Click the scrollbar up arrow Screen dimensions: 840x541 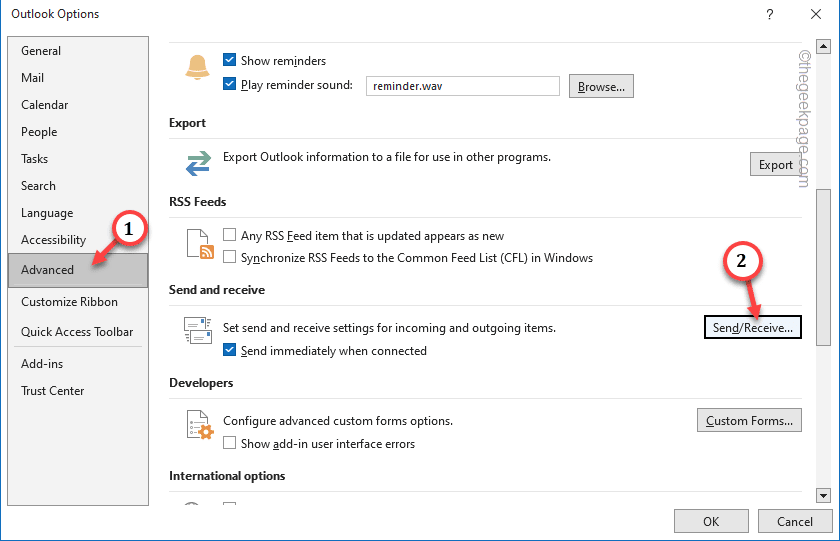click(x=823, y=47)
